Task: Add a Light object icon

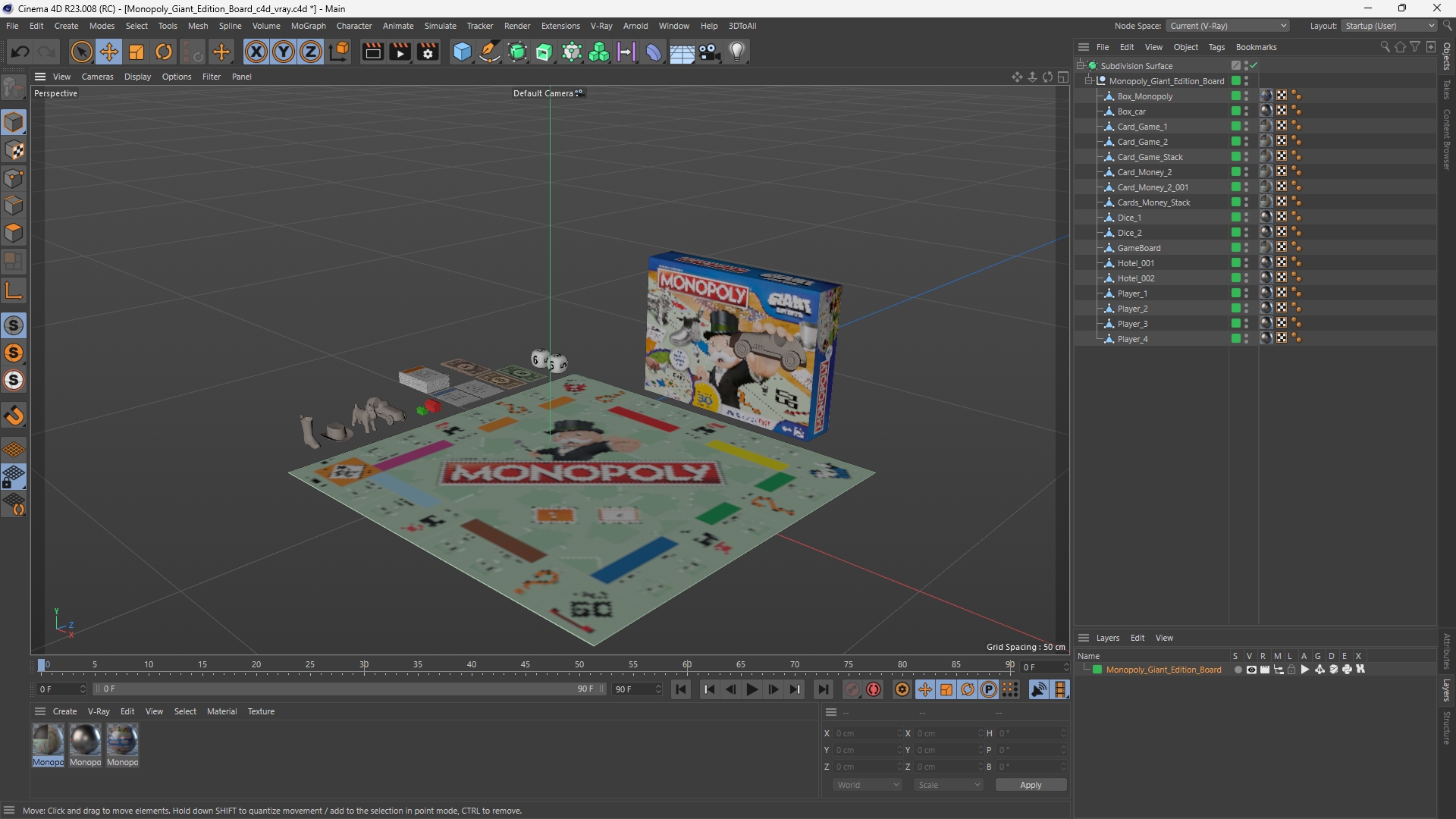Action: pos(737,52)
